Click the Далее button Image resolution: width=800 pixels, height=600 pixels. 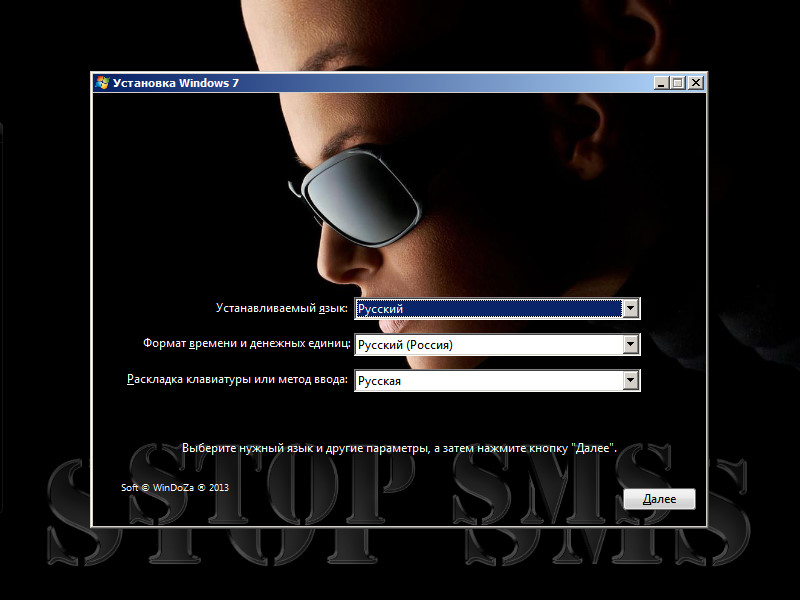(659, 499)
